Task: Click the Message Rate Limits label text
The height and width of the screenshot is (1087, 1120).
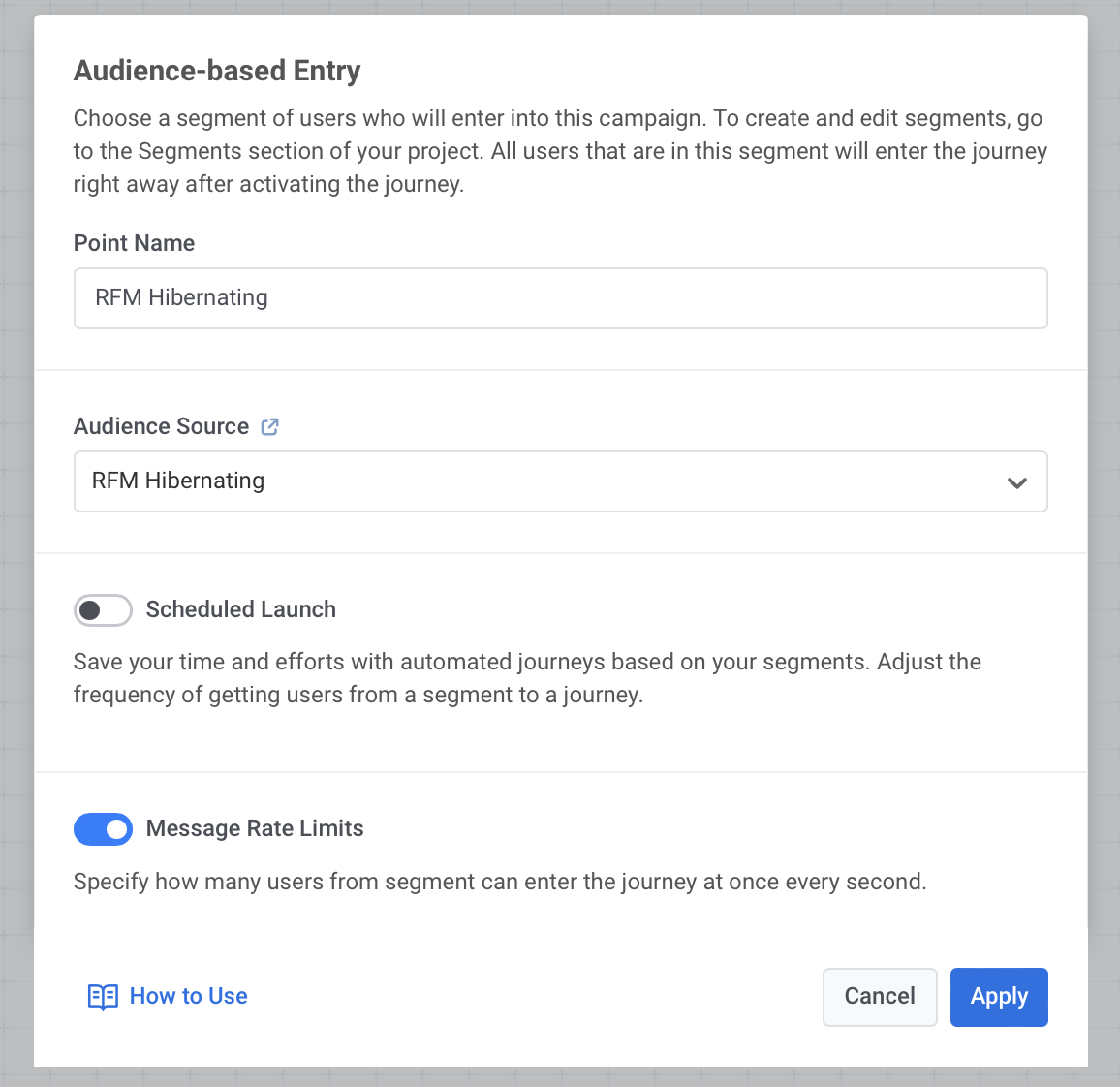Action: 255,829
